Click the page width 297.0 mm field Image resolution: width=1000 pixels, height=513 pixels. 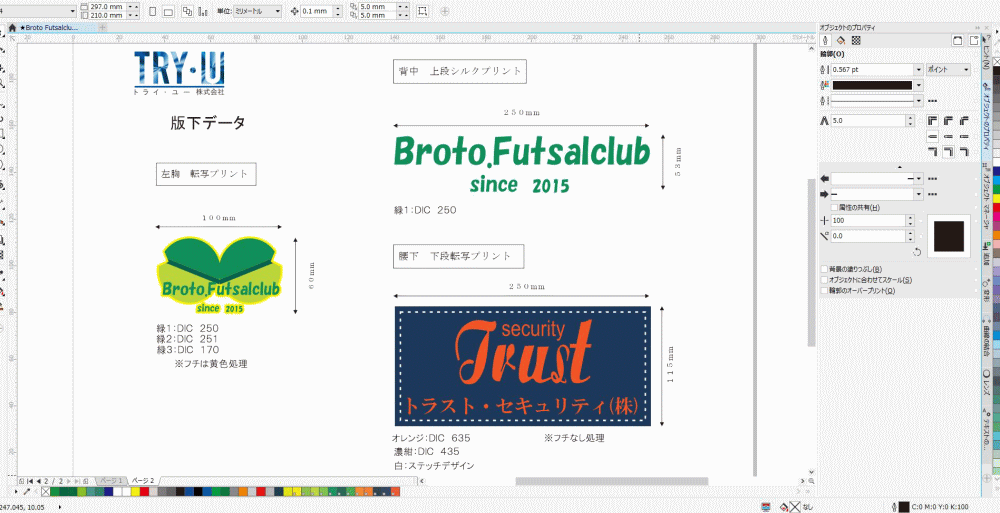(x=108, y=6)
